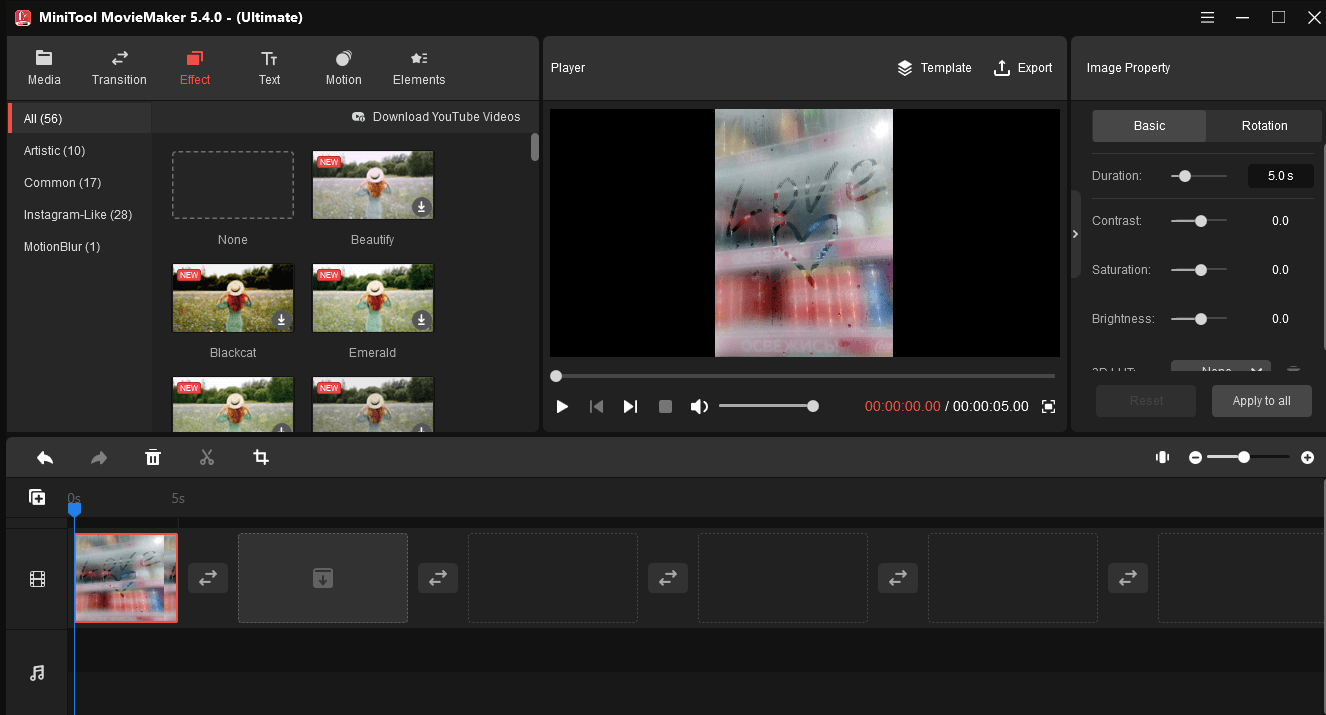Open the Text tab
Image resolution: width=1326 pixels, height=715 pixels.
(x=269, y=68)
